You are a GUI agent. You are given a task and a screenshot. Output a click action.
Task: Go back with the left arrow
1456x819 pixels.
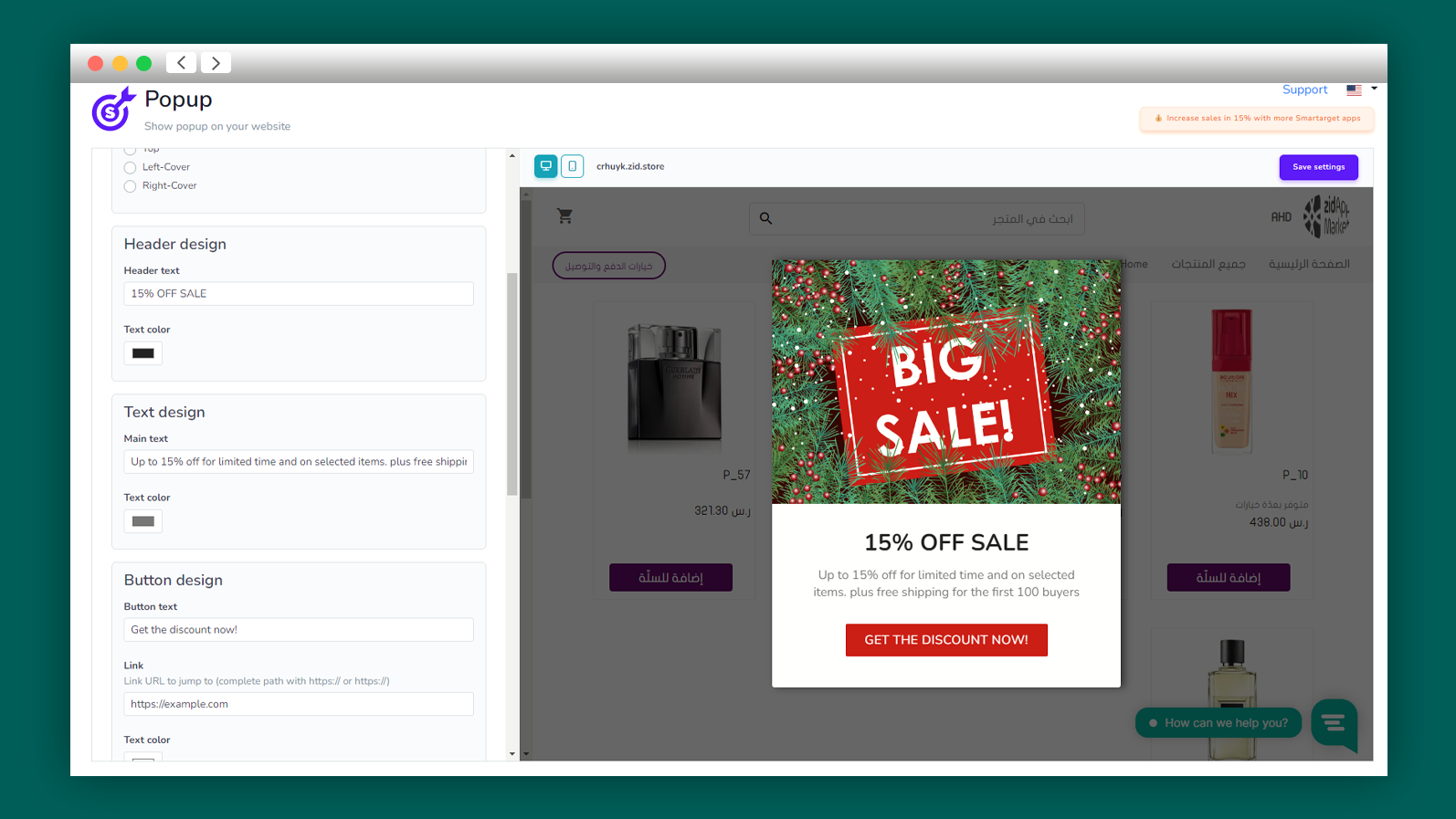click(x=182, y=63)
